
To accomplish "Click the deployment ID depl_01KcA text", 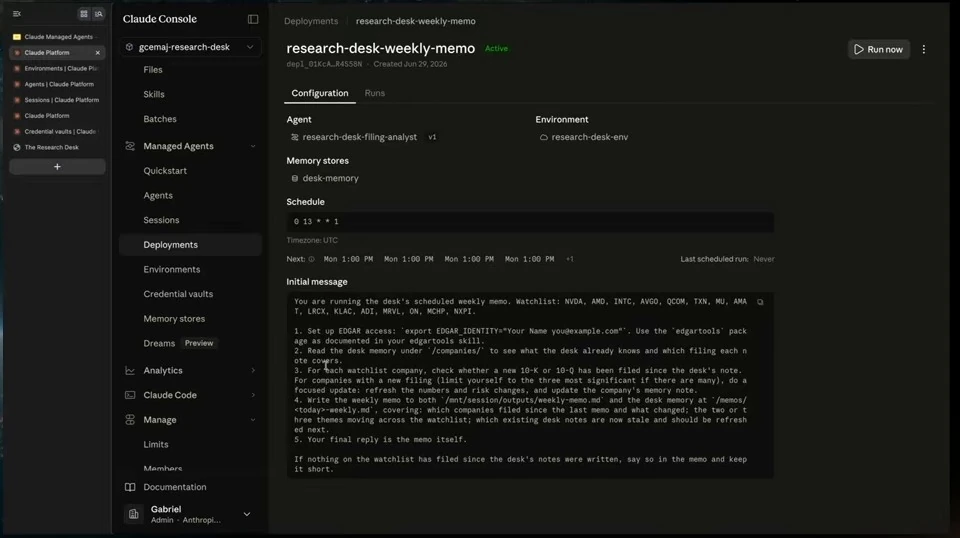I will click(324, 64).
